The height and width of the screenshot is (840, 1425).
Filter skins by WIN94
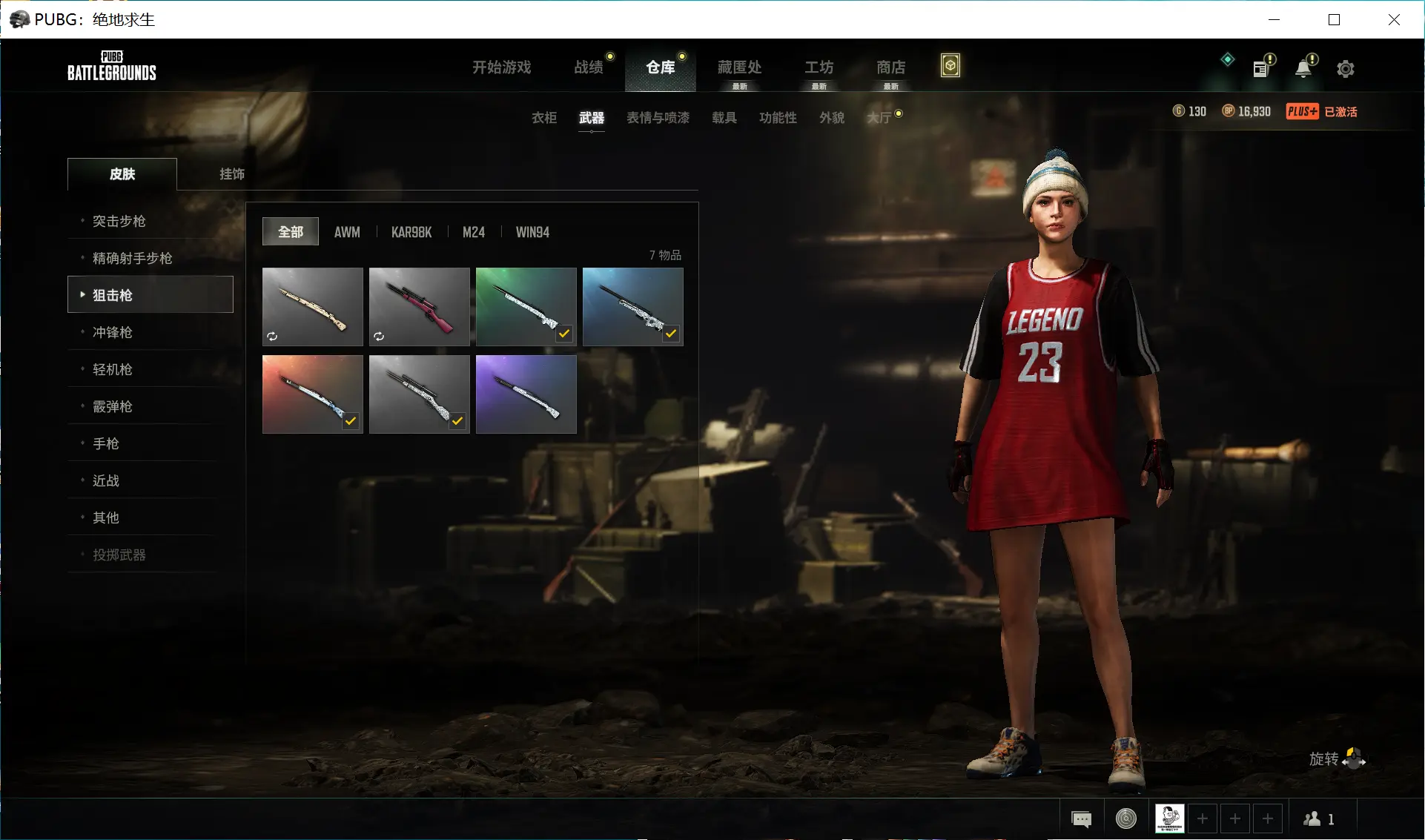tap(532, 232)
